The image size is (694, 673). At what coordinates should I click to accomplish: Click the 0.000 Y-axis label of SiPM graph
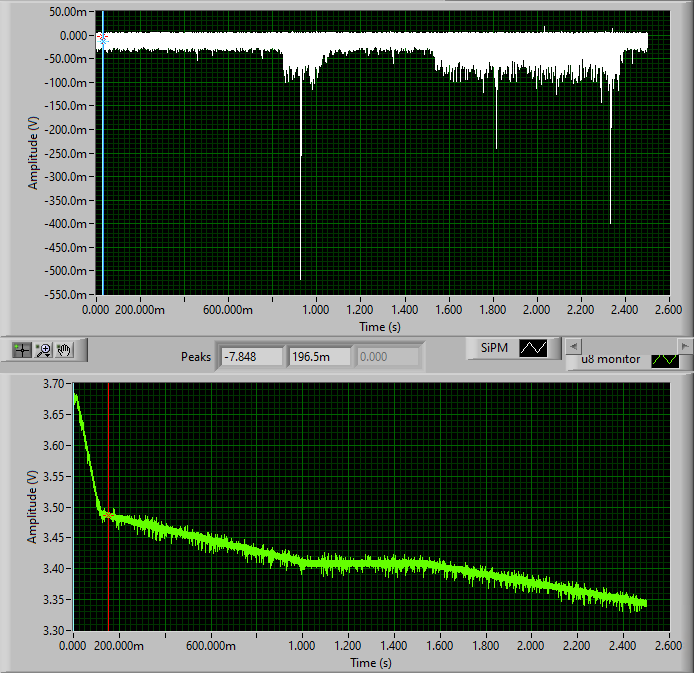tap(73, 35)
